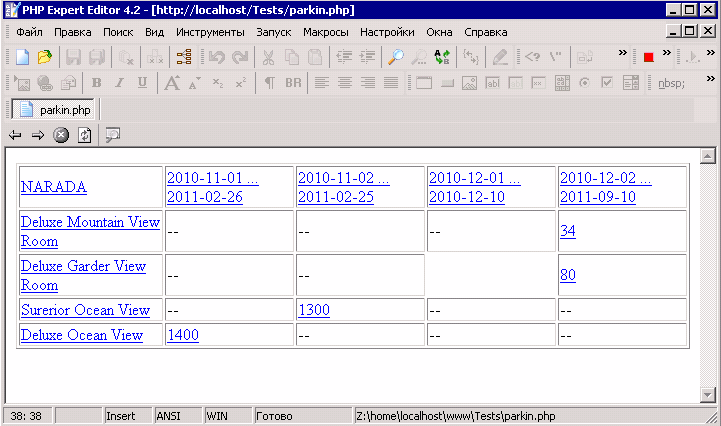Click the 1400 price link
721x426 pixels.
(183, 335)
